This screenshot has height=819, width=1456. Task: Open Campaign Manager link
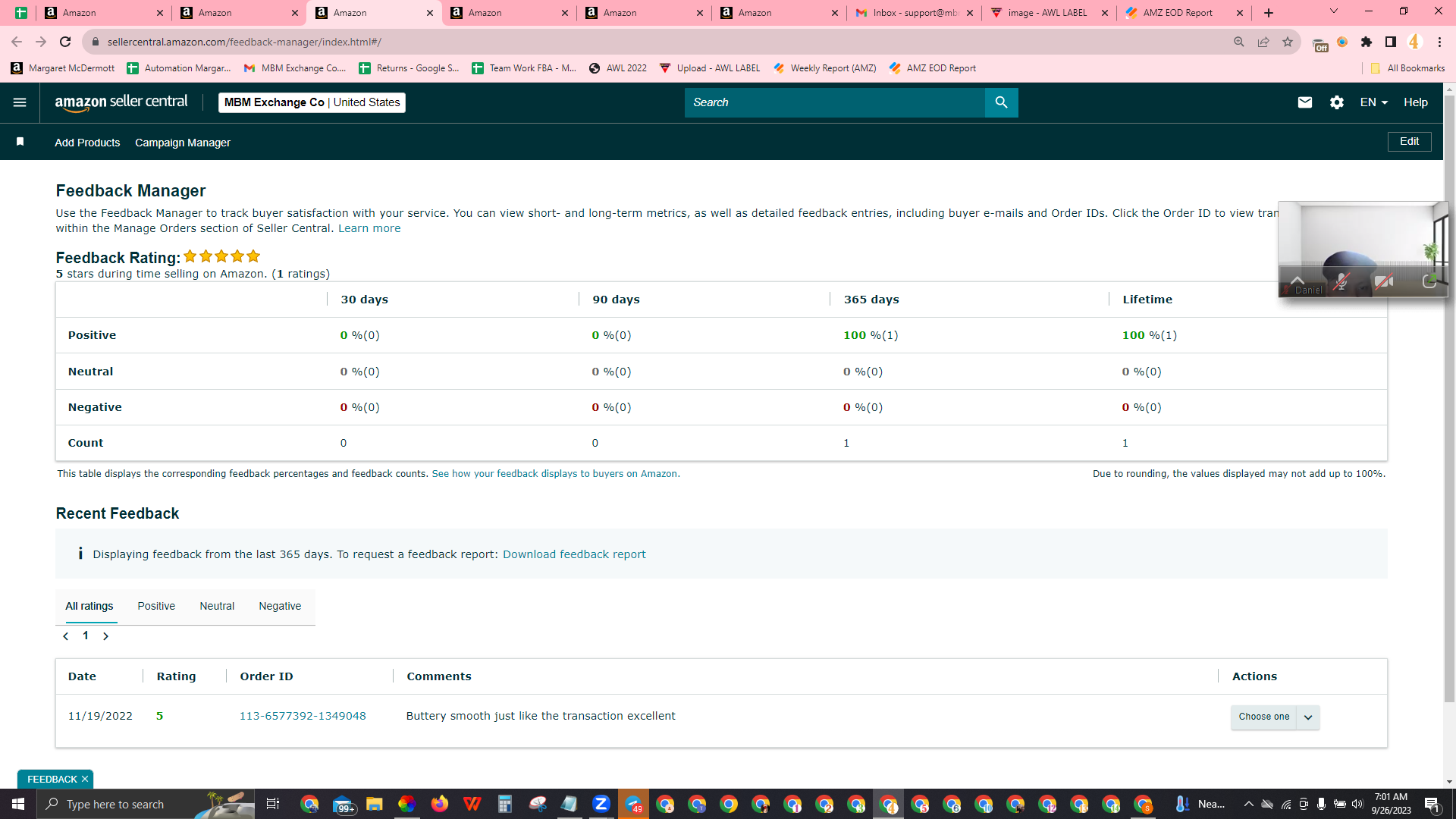tap(183, 143)
